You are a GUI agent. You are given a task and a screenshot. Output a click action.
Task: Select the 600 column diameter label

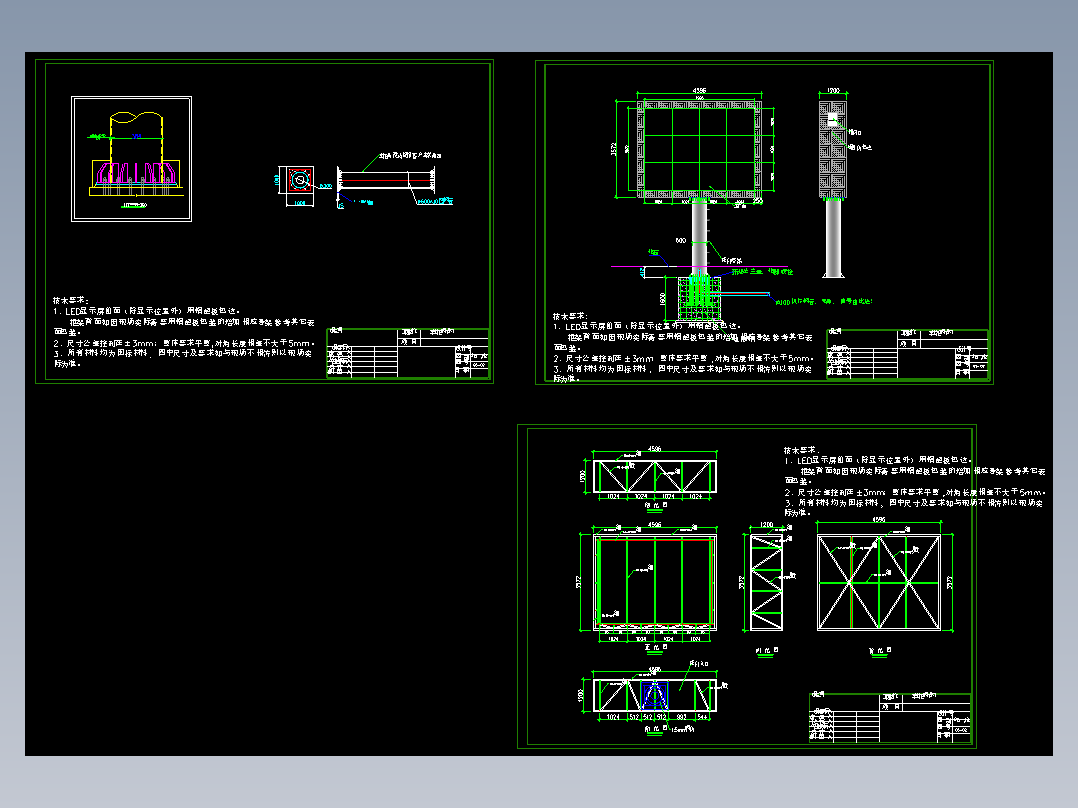click(x=681, y=241)
